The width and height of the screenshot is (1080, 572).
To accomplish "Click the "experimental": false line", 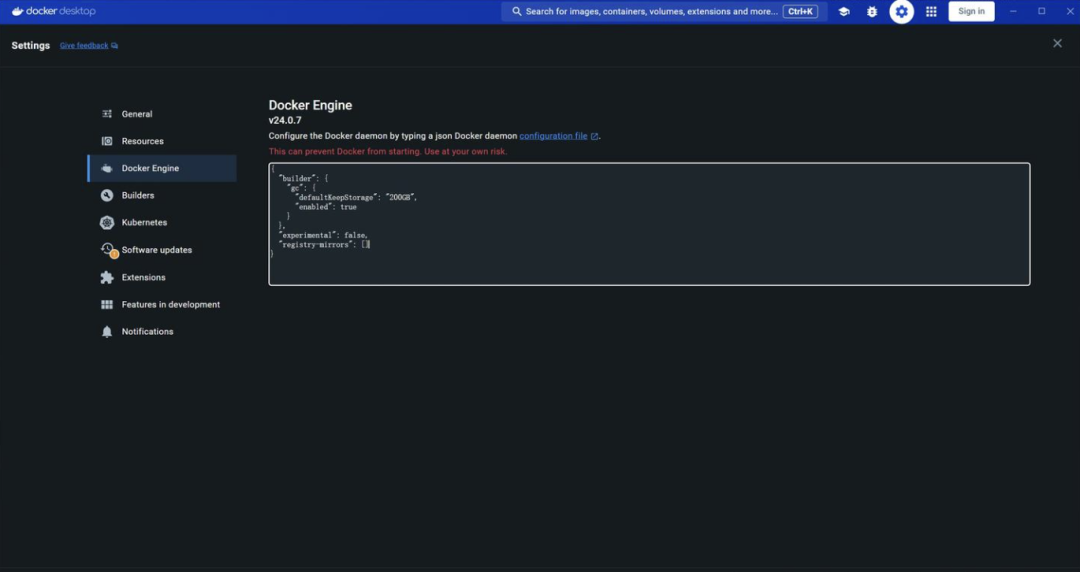I will (x=323, y=235).
